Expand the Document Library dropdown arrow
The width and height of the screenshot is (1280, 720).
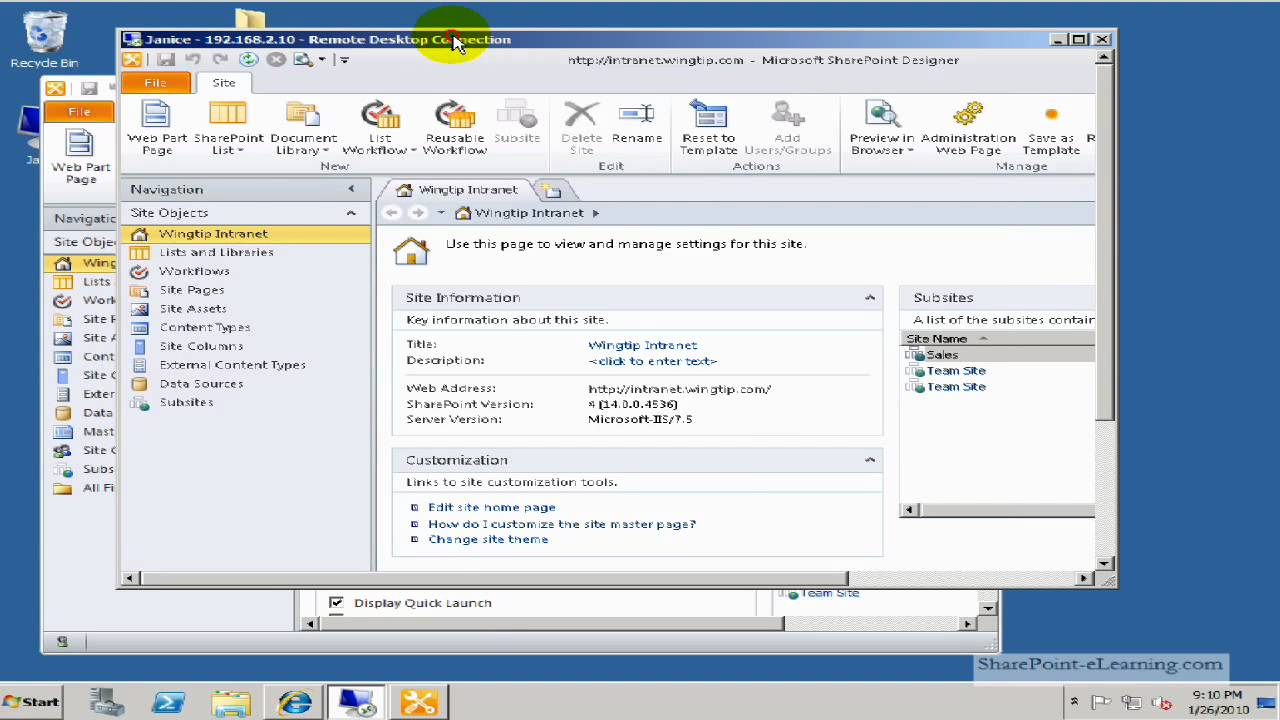[326, 151]
